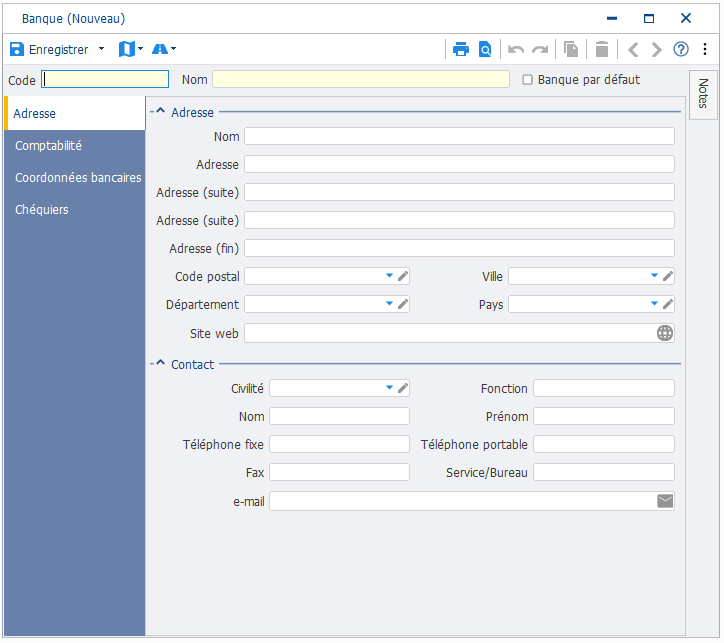Open the Code postal dropdown
Viewport: 724px width, 643px height.
pyautogui.click(x=390, y=276)
